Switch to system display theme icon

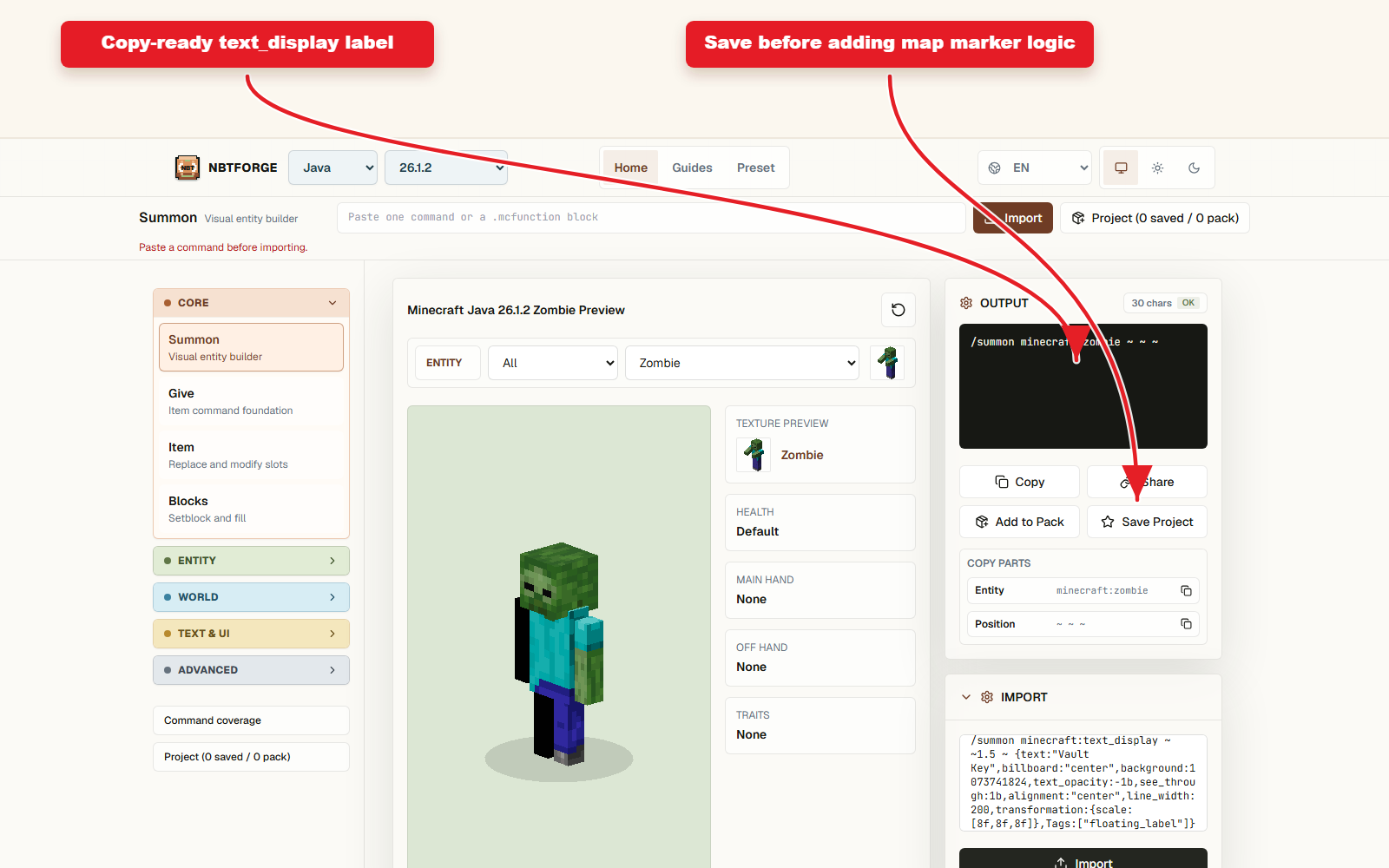pyautogui.click(x=1121, y=168)
